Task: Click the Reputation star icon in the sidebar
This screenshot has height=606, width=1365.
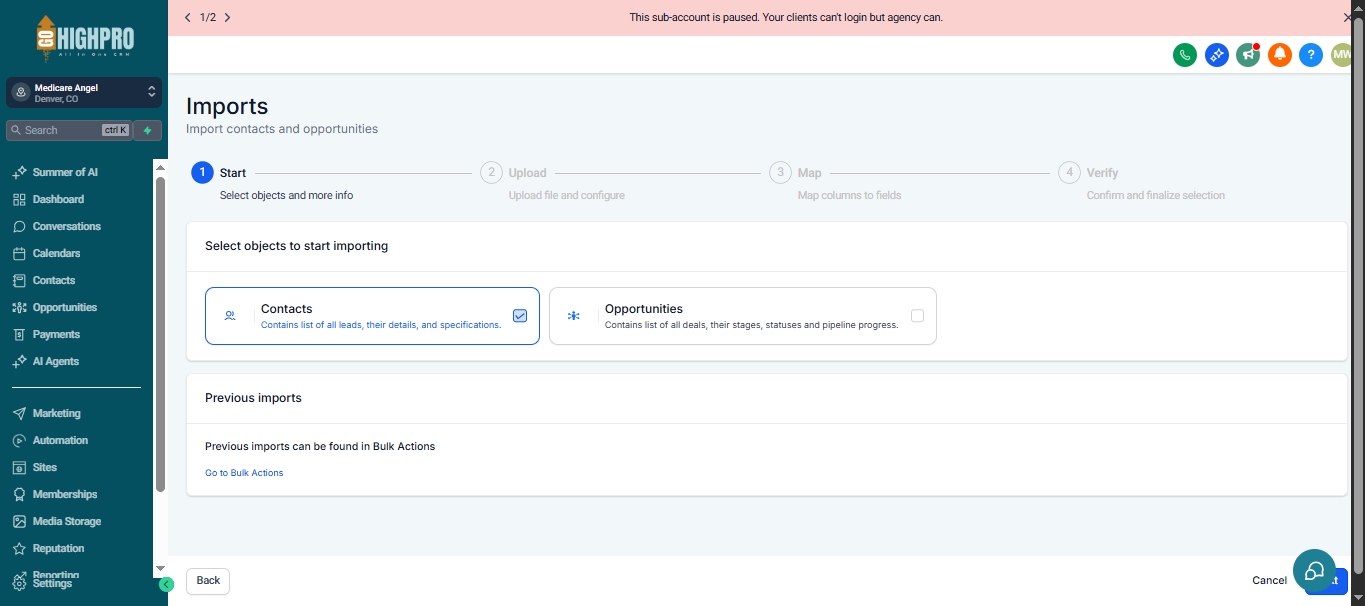Action: click(x=19, y=548)
